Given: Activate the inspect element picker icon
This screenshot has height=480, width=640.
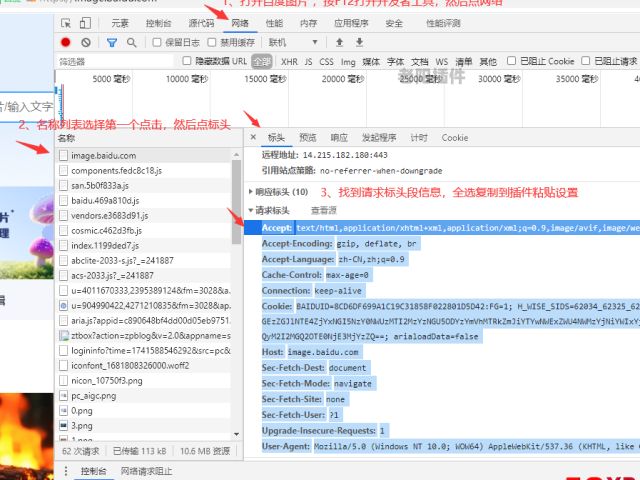Looking at the screenshot, I should [x=66, y=23].
